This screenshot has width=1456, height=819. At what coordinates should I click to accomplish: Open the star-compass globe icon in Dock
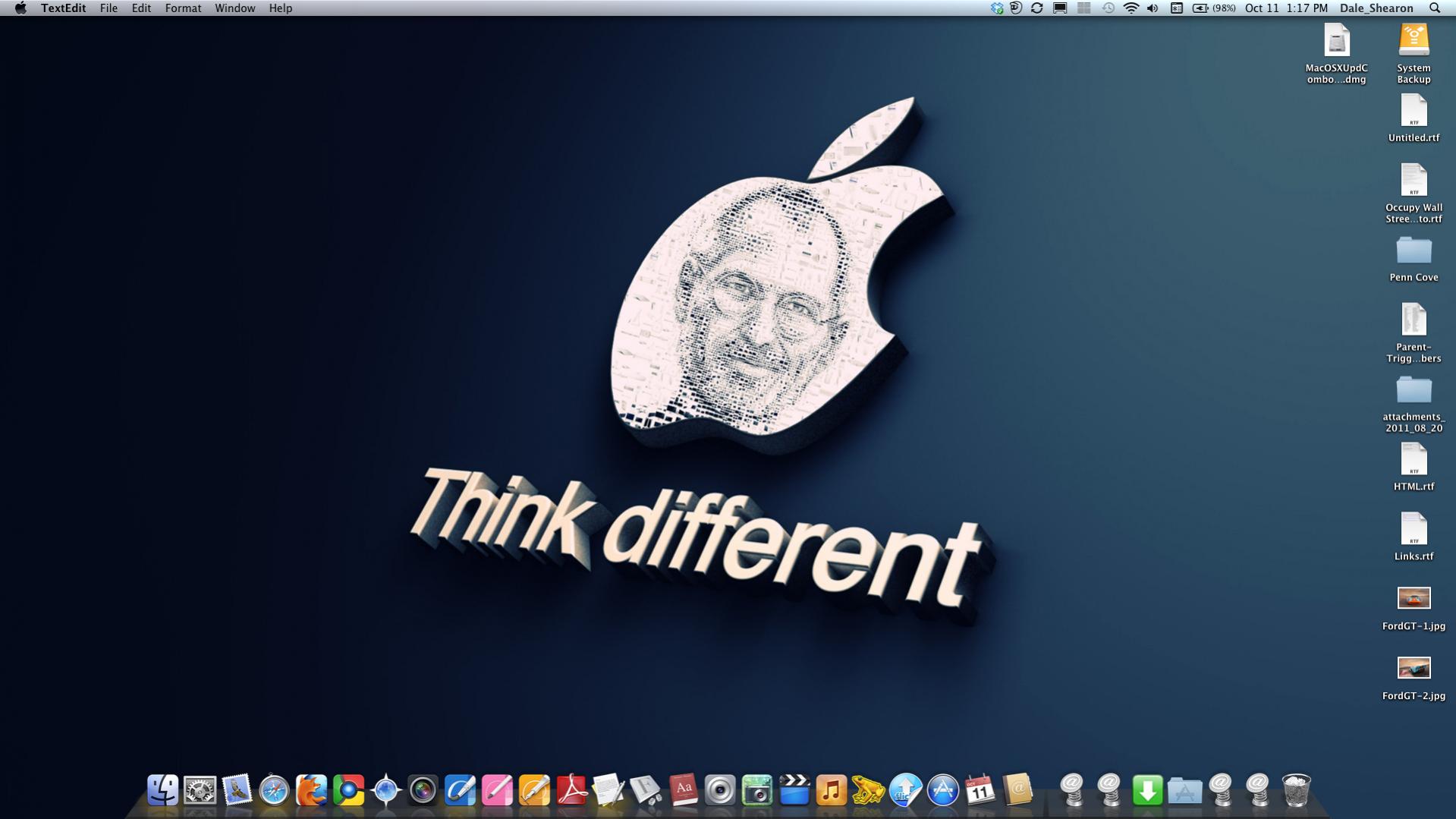click(x=385, y=790)
